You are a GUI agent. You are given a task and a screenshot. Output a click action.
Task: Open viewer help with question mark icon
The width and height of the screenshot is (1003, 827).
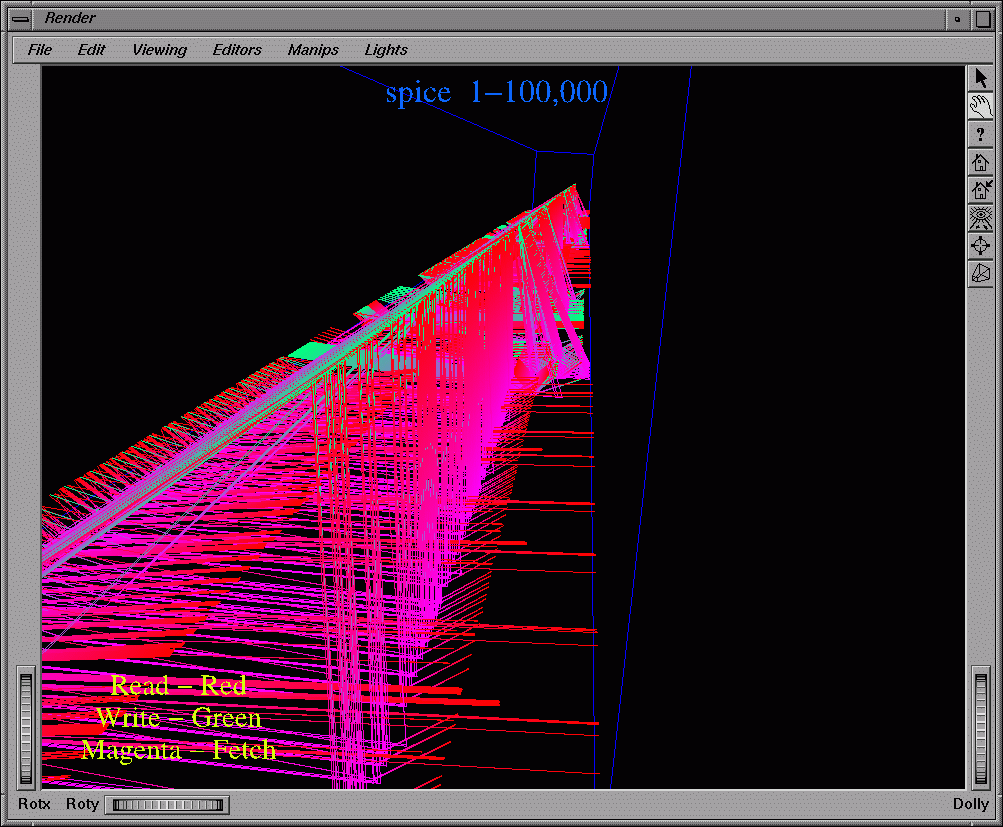pyautogui.click(x=981, y=135)
